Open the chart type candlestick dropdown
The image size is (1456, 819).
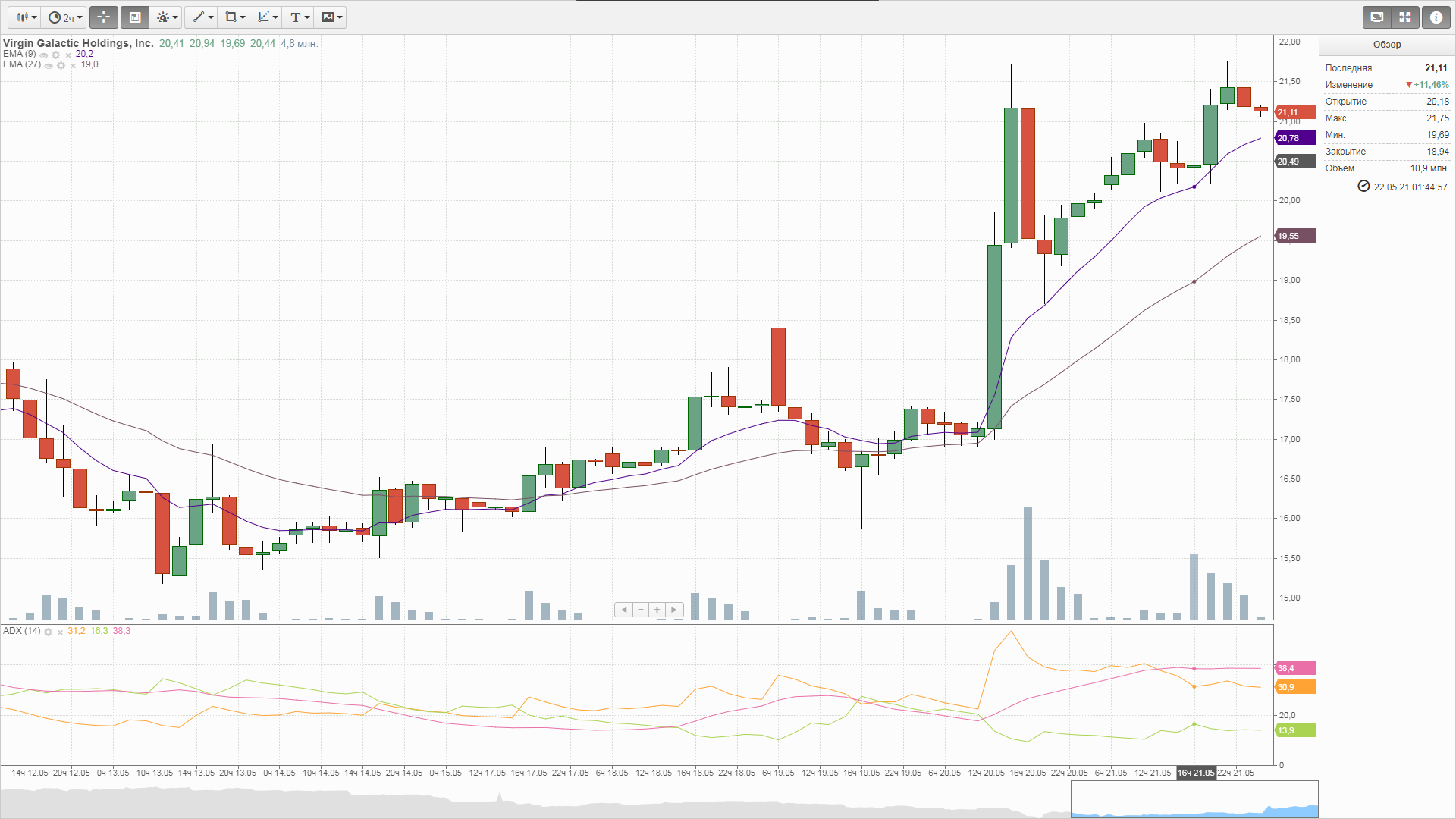click(x=27, y=17)
